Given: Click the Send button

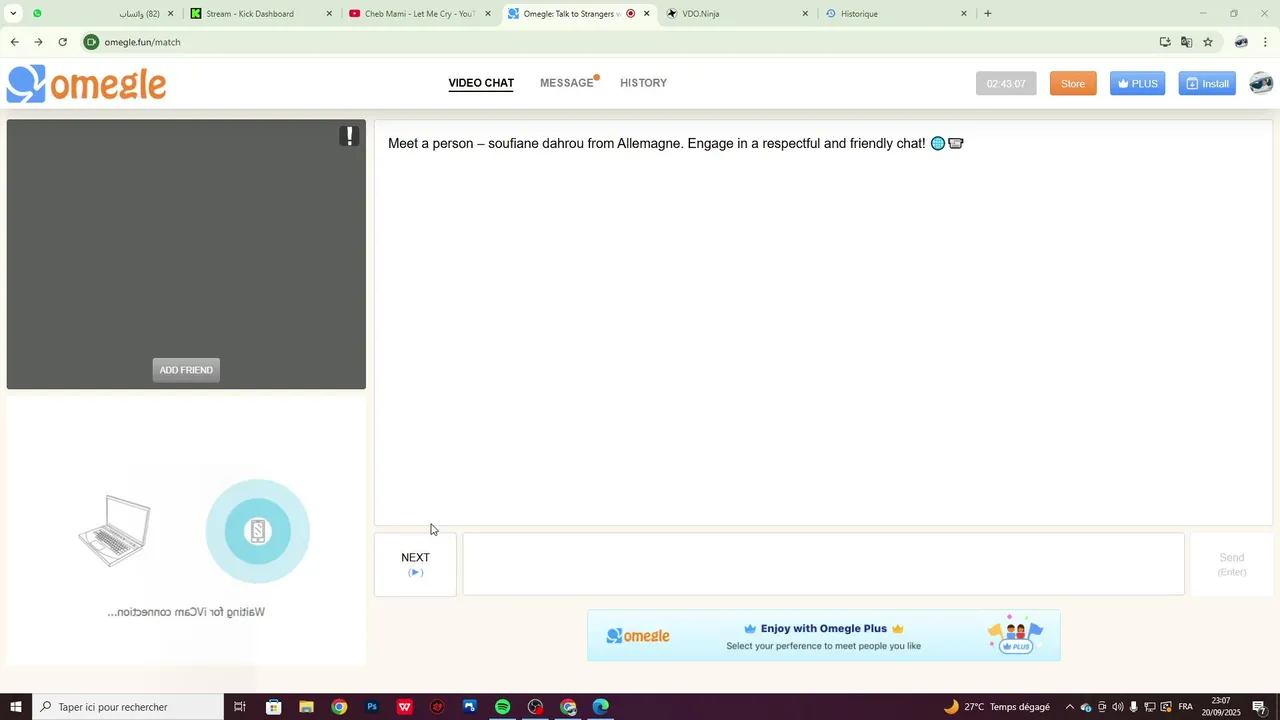Looking at the screenshot, I should (1231, 565).
